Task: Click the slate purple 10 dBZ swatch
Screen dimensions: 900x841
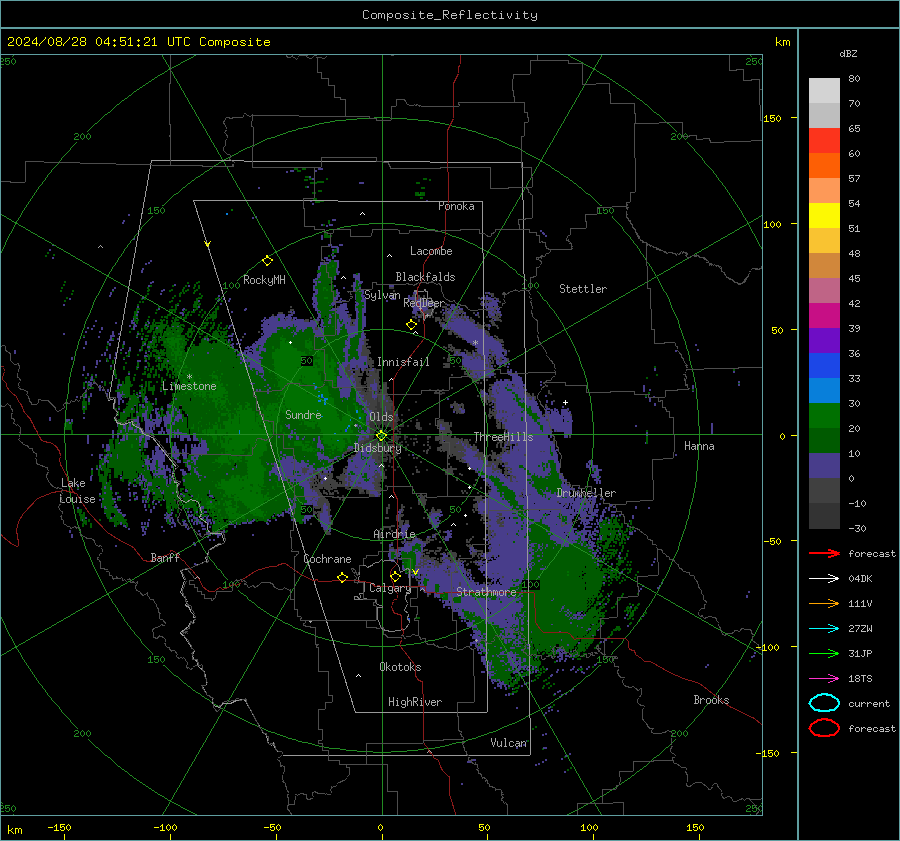Action: point(824,465)
